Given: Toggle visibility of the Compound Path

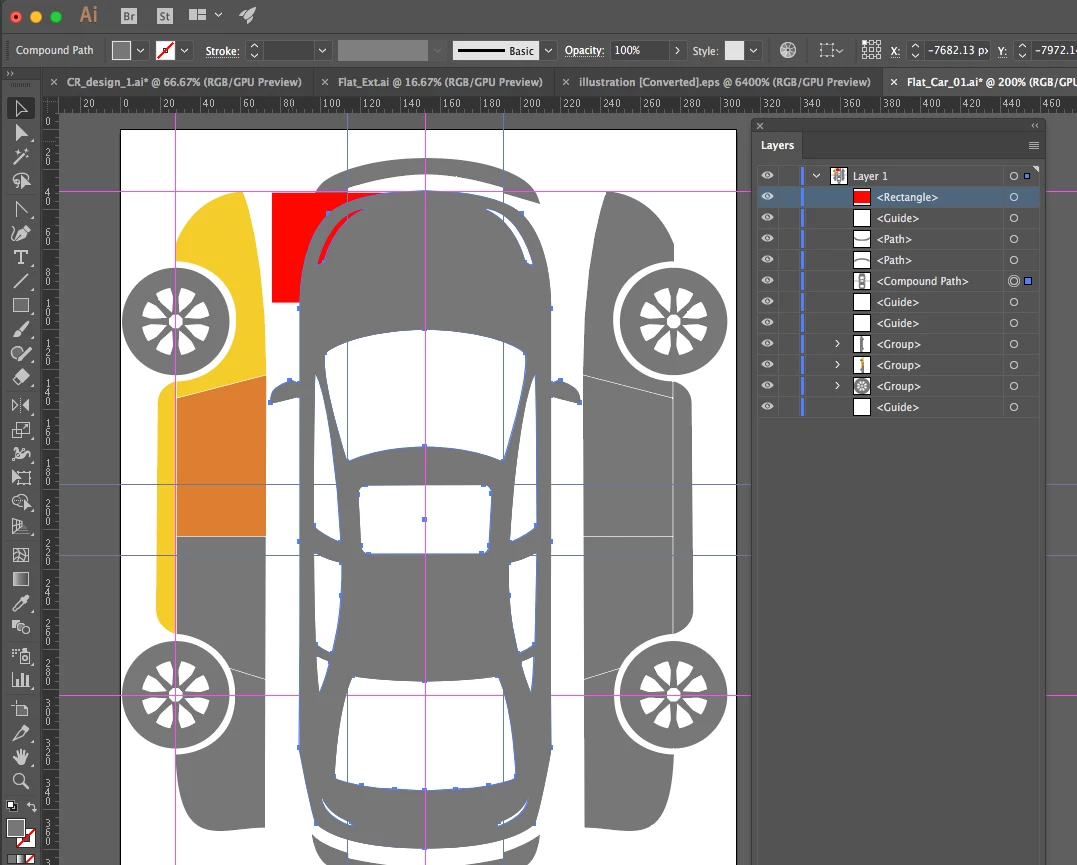Looking at the screenshot, I should [x=767, y=281].
